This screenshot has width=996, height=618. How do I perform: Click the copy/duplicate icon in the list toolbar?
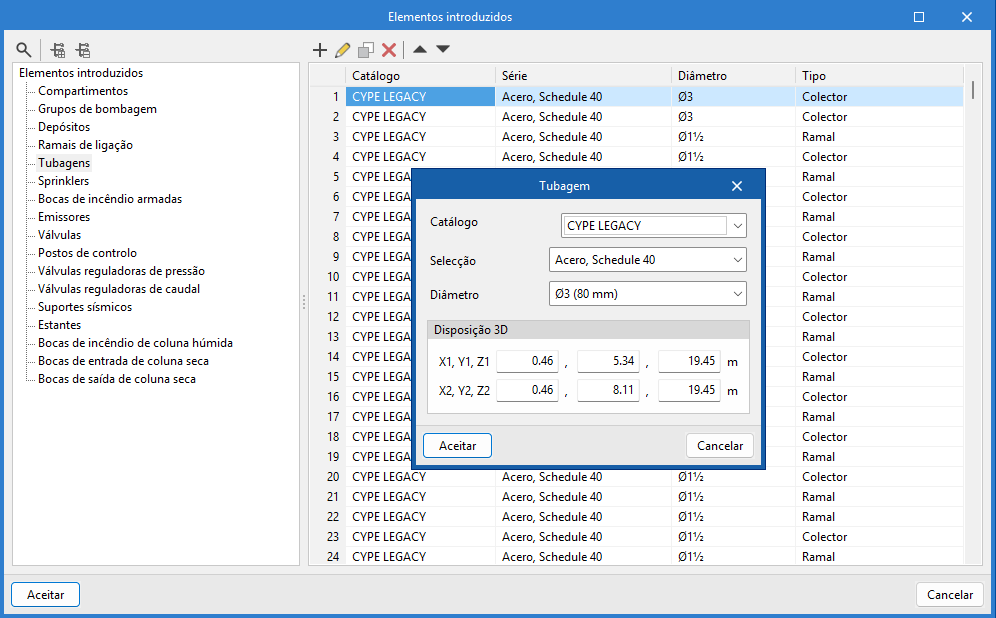click(x=366, y=49)
